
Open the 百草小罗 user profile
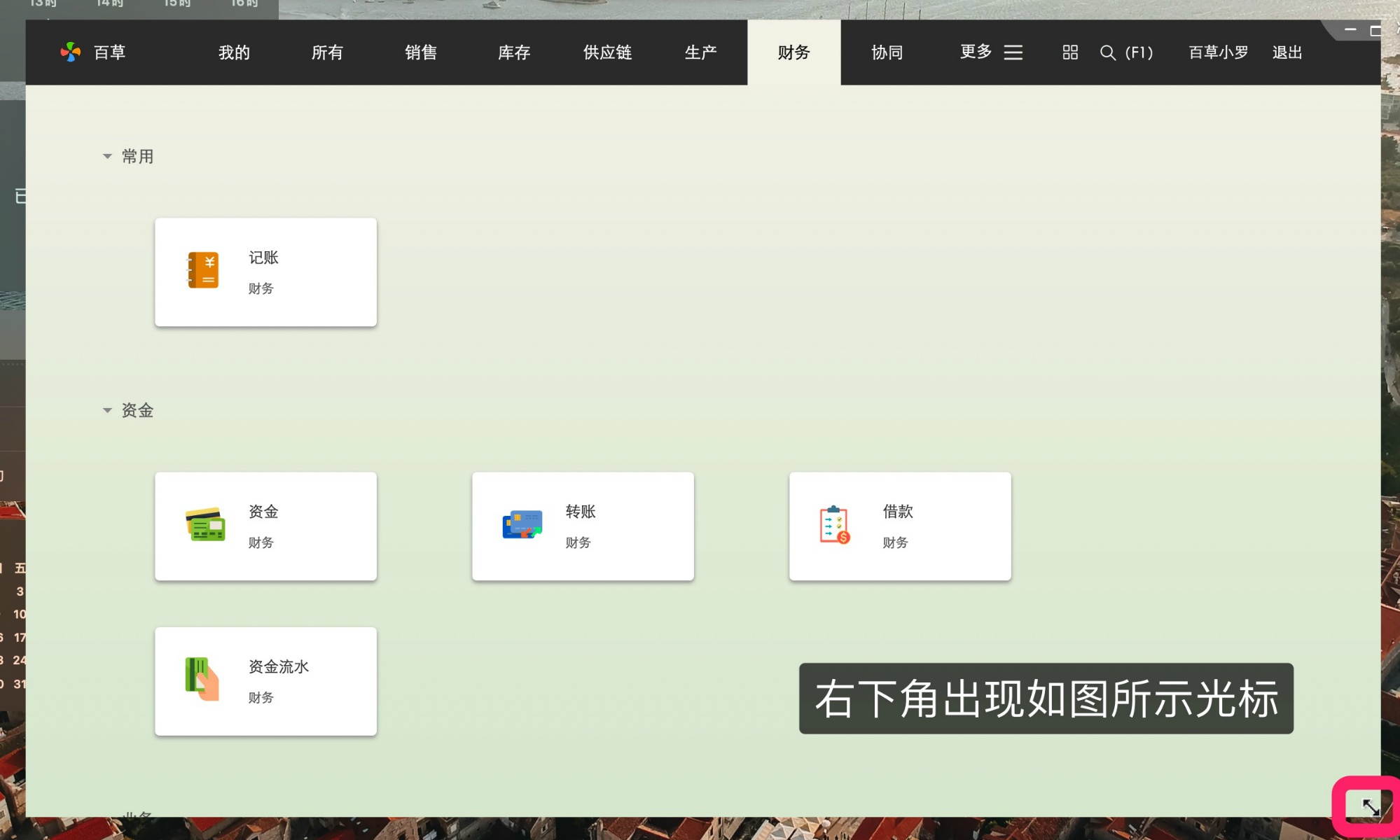(1218, 52)
